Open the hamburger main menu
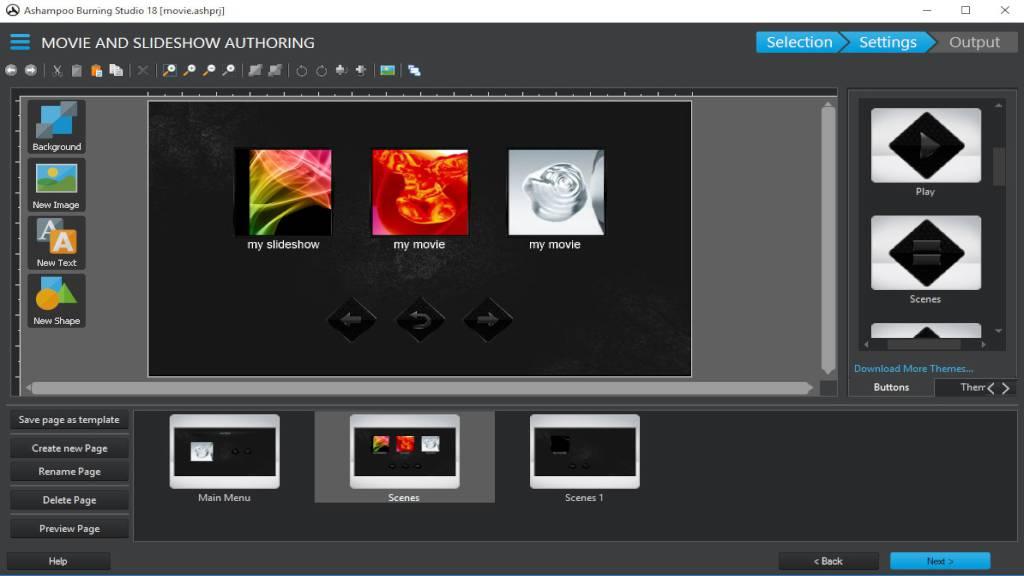This screenshot has height=576, width=1024. pos(19,42)
